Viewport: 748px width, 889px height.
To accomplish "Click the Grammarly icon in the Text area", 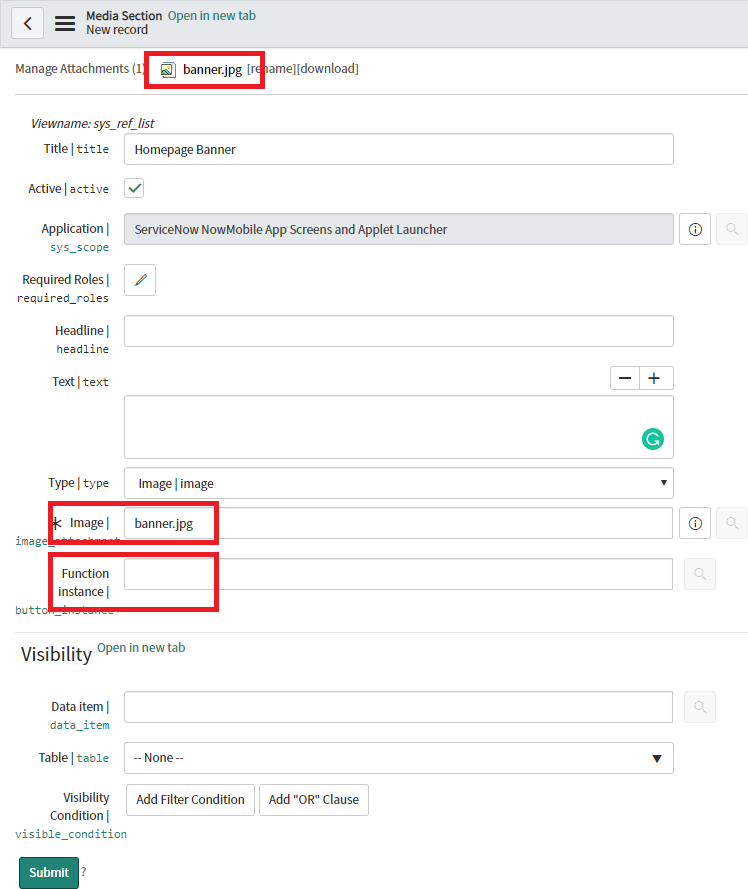I will (x=652, y=439).
